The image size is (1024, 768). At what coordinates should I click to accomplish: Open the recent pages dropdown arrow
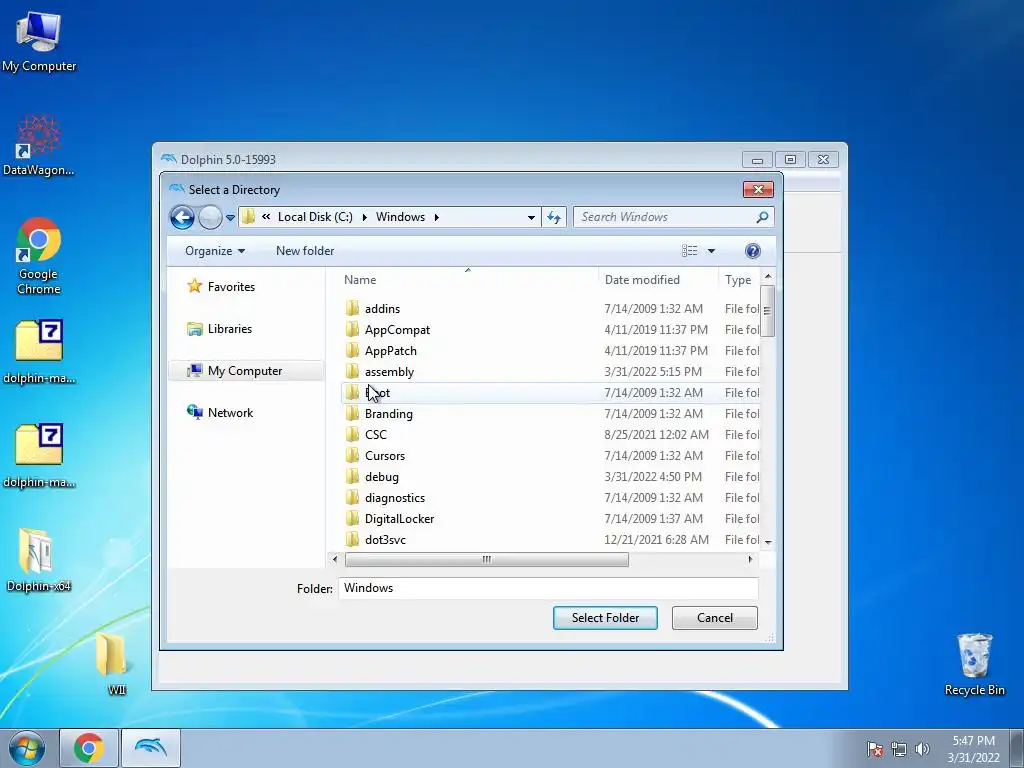click(231, 218)
